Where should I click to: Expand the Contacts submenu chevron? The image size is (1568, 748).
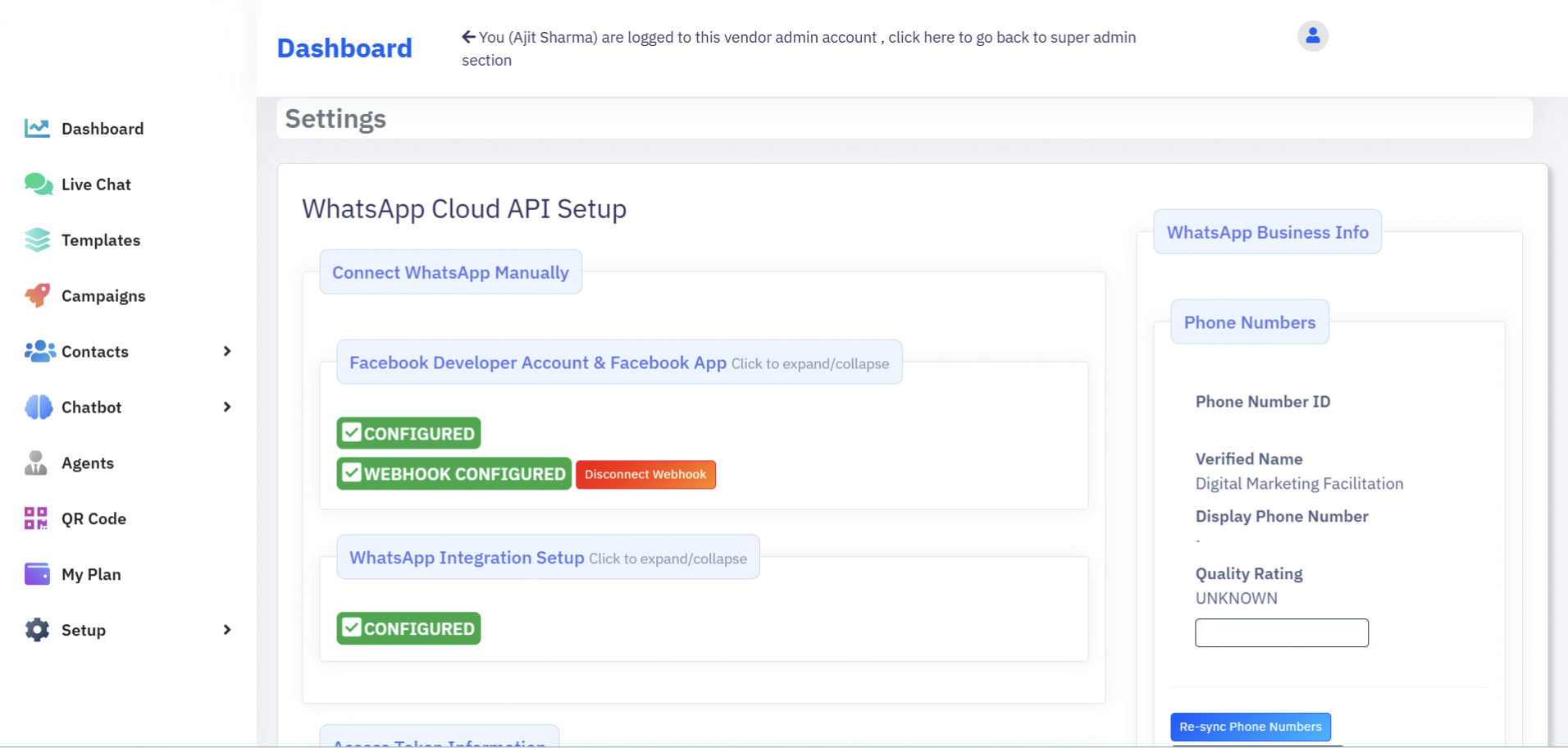227,352
